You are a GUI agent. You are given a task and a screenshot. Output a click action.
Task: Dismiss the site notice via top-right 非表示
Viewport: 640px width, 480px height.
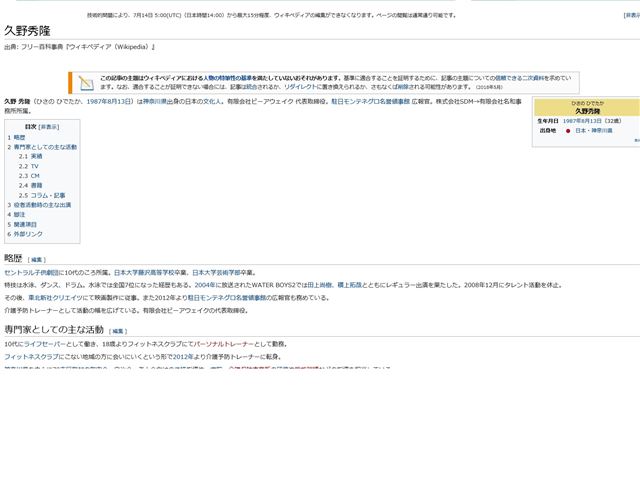[x=633, y=15]
